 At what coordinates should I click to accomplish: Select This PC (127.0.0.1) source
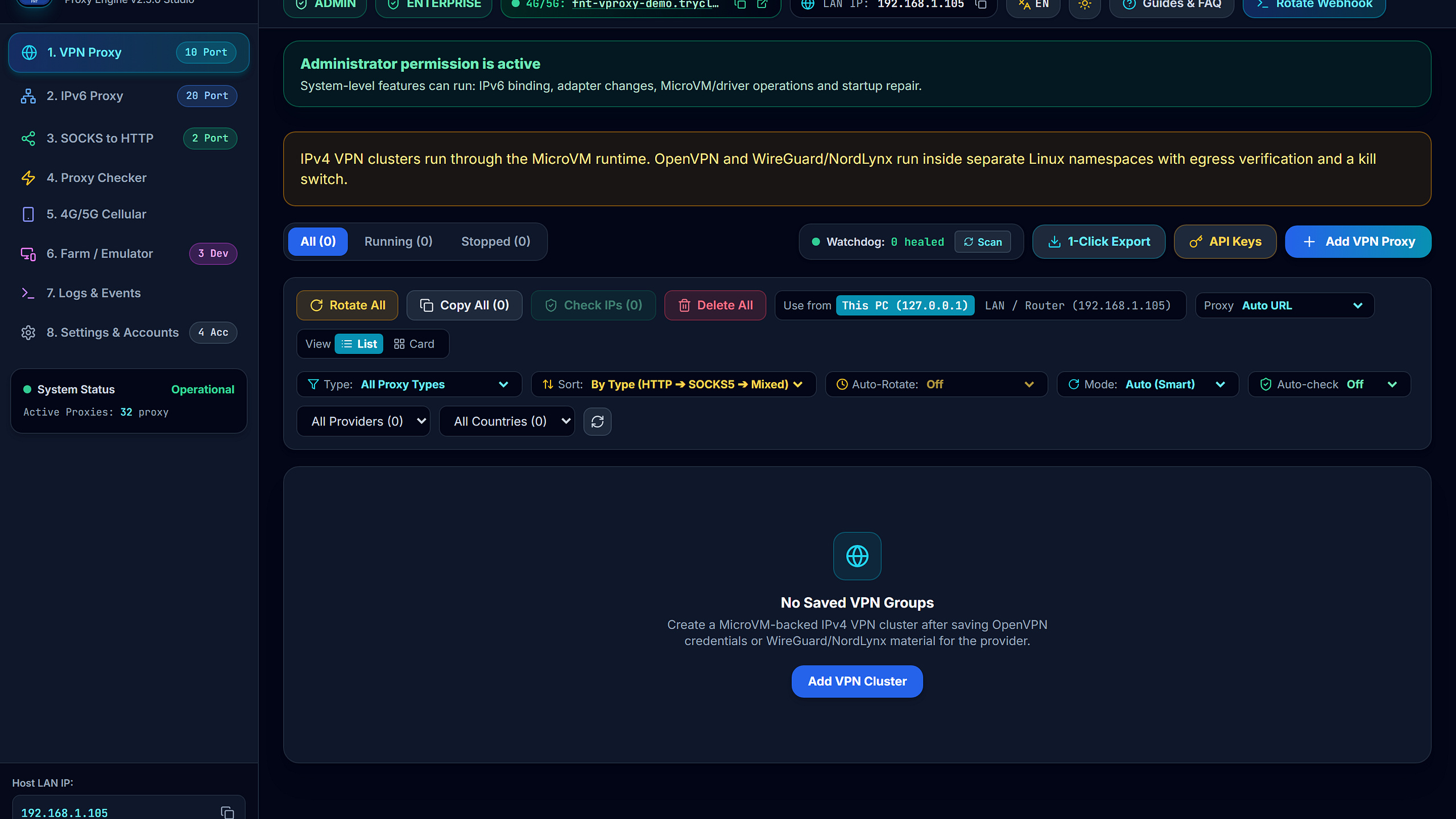(905, 305)
